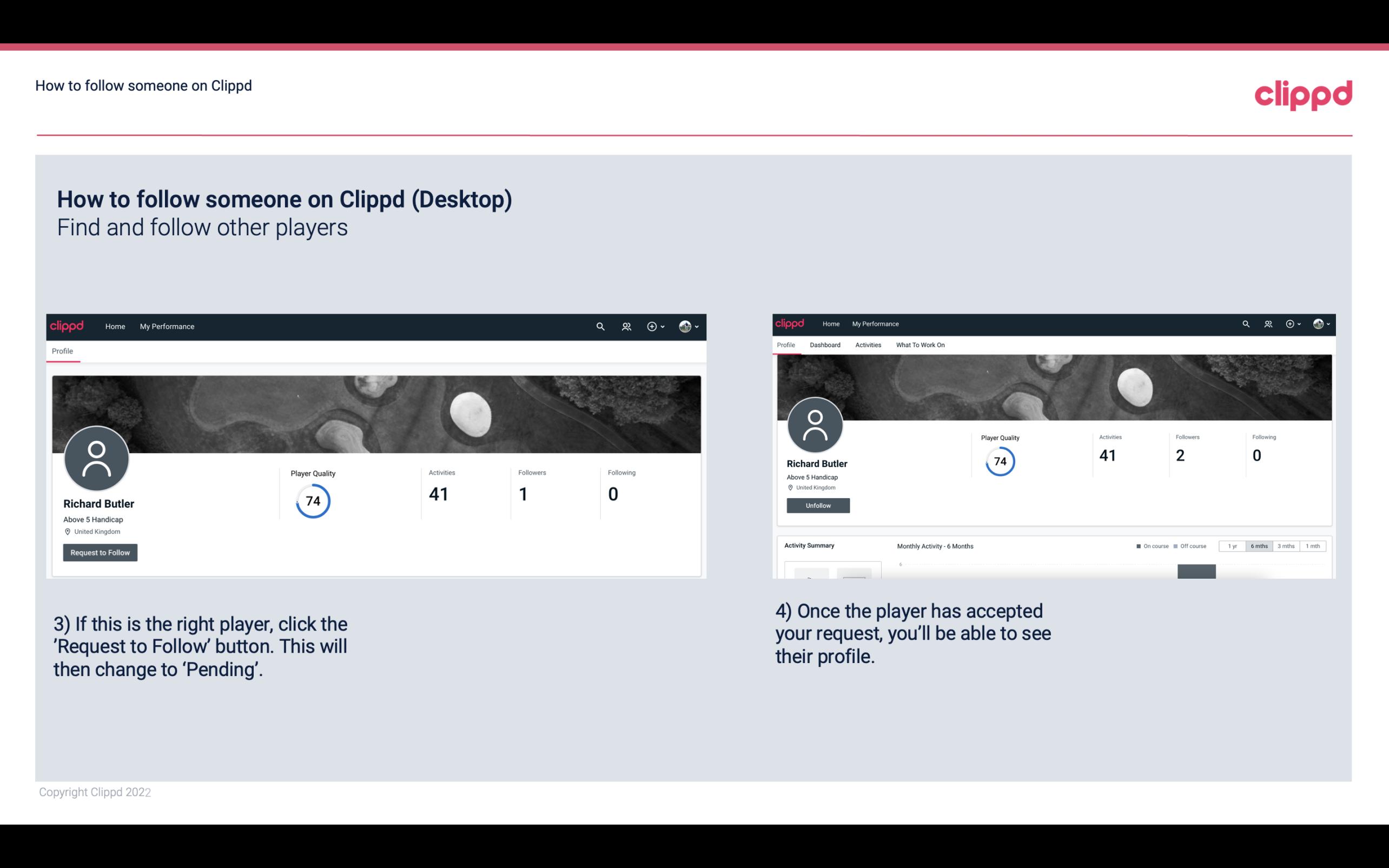Select the 'Dashboard' tab on right profile
Viewport: 1389px width, 868px height.
tap(825, 344)
